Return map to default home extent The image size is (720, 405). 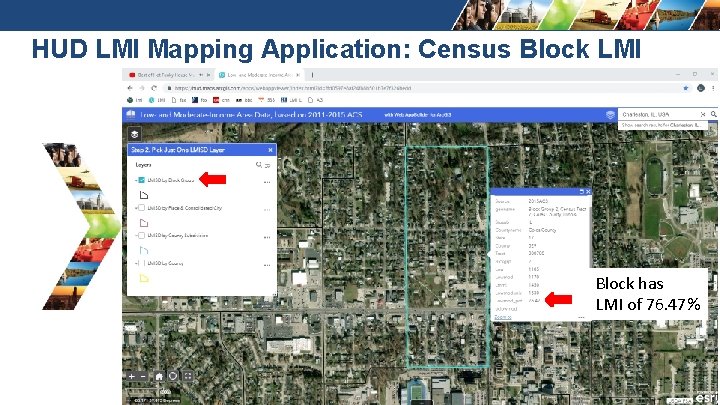[159, 376]
